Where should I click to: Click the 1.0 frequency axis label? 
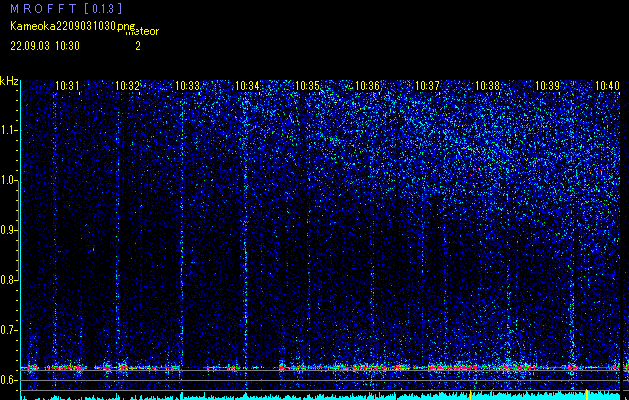point(8,181)
